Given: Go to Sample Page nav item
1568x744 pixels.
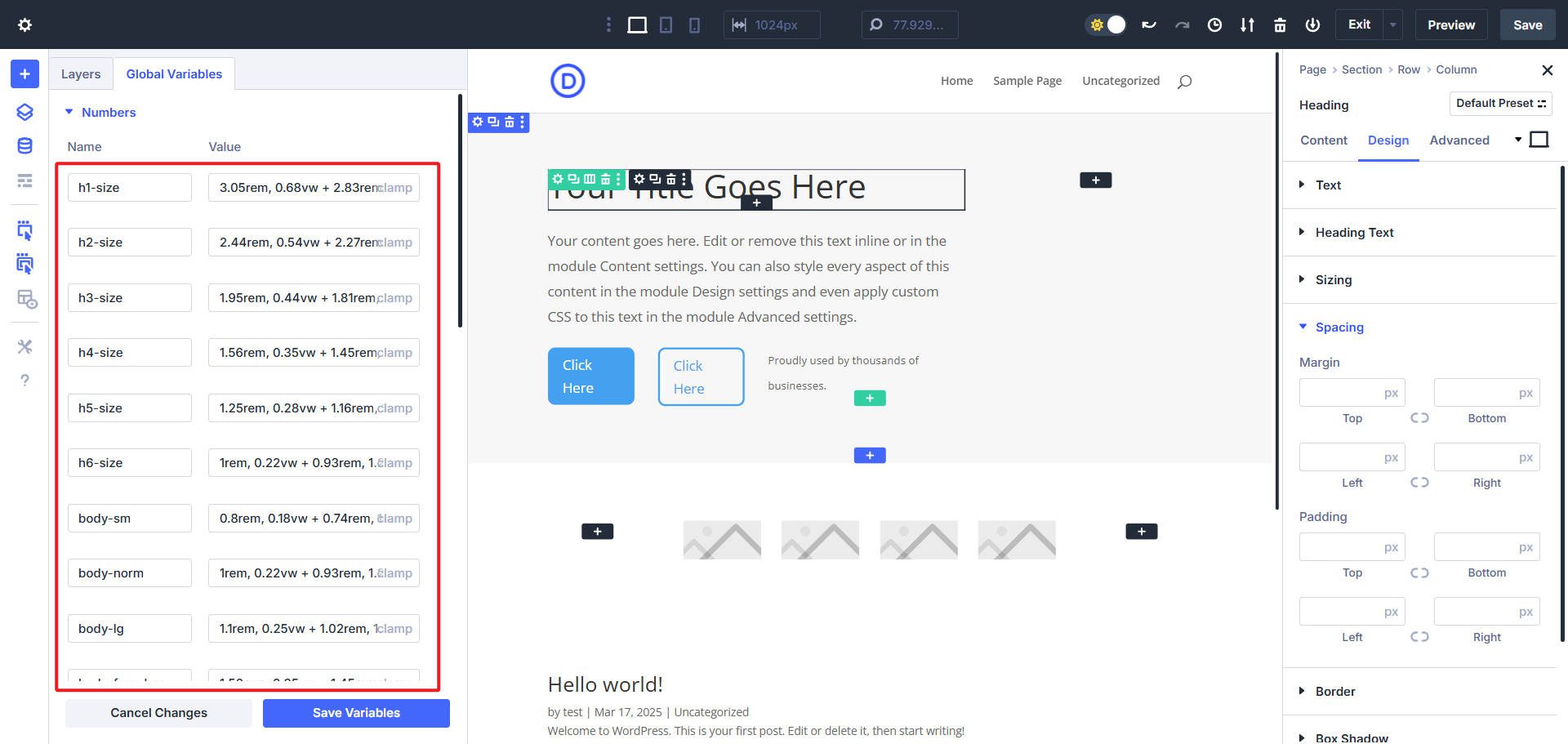Looking at the screenshot, I should click(x=1027, y=81).
